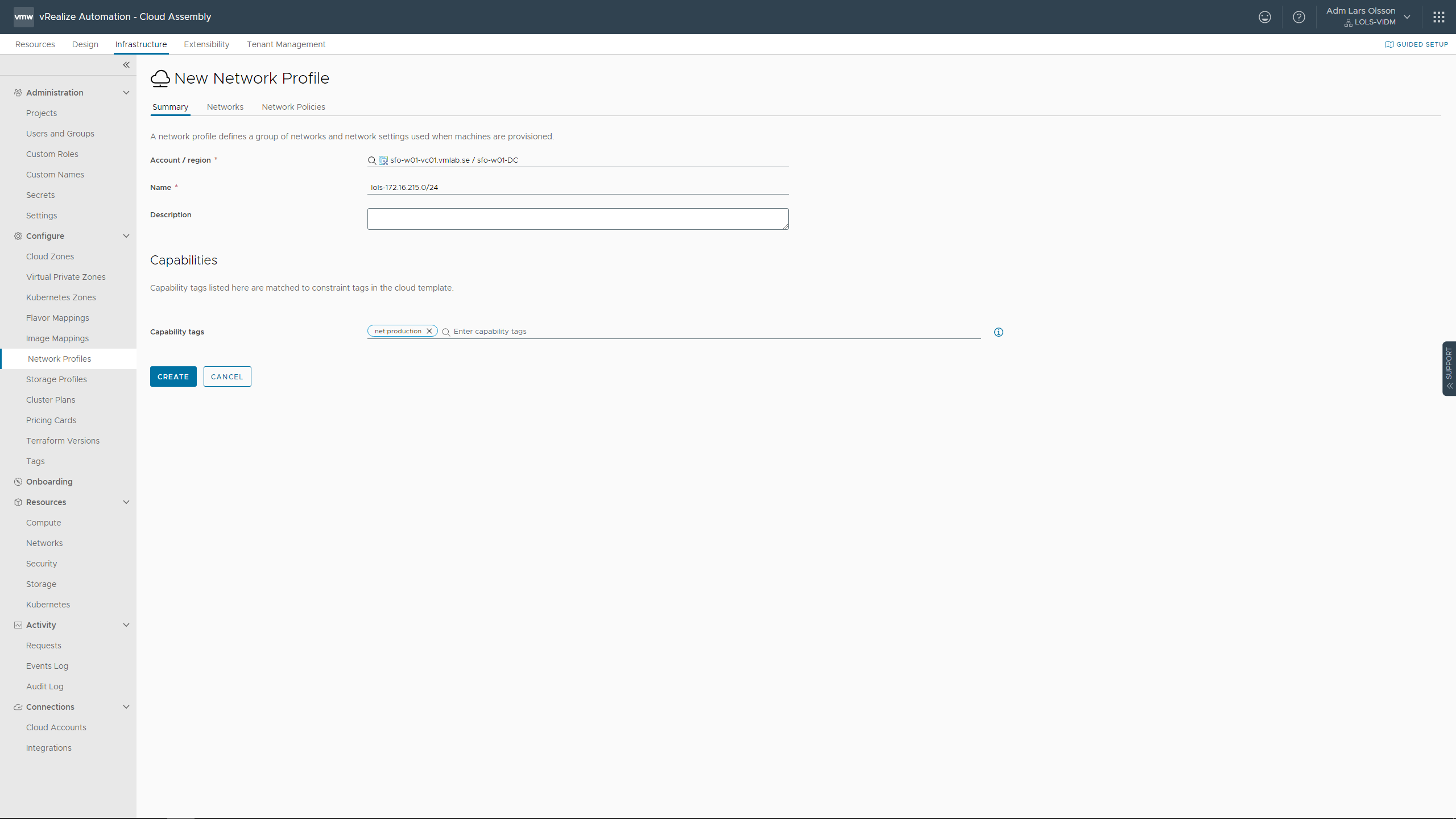Viewport: 1456px width, 819px height.
Task: Open Kubernetes Zones page
Action: [x=61, y=297]
